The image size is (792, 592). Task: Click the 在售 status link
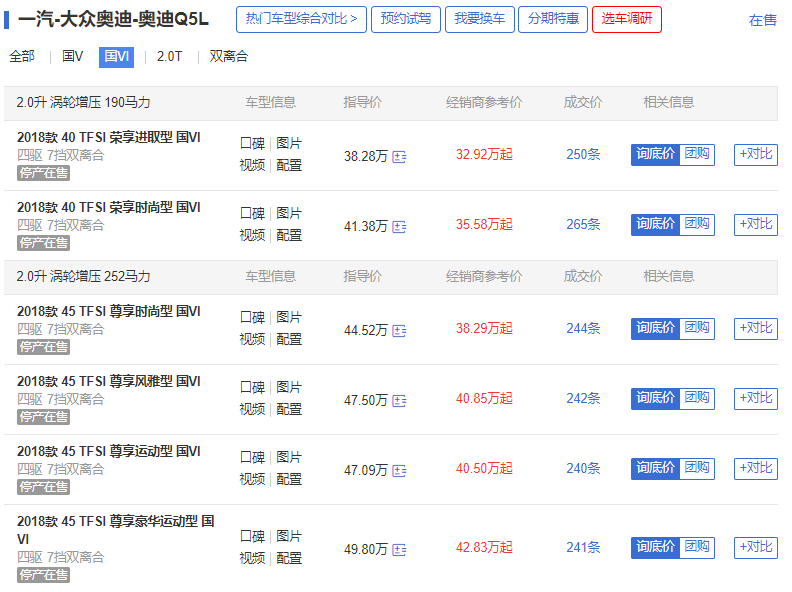click(x=762, y=20)
